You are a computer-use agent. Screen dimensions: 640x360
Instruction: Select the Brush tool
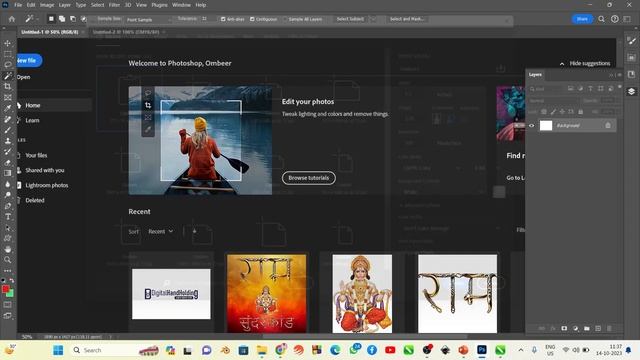point(7,130)
